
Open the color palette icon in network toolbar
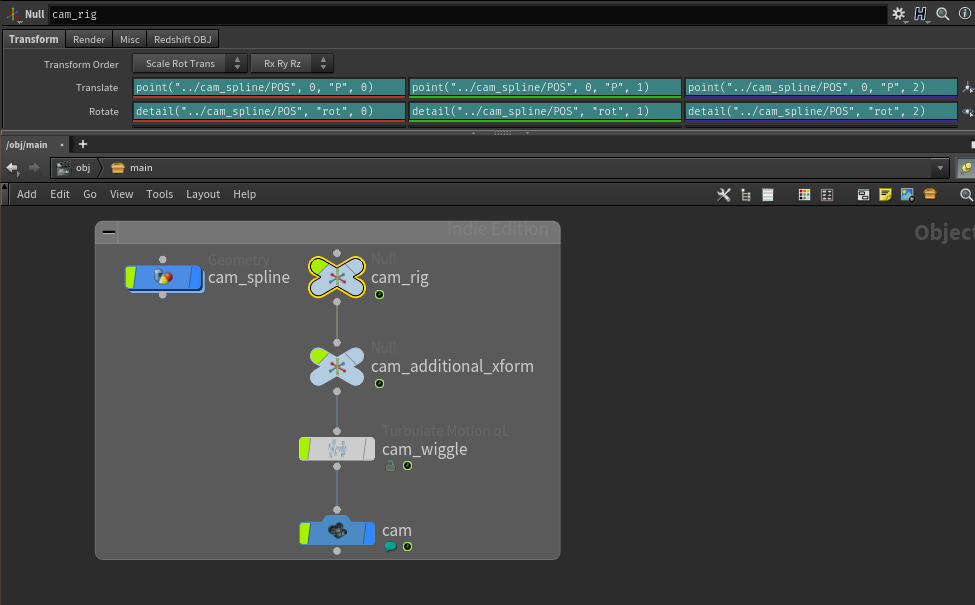click(x=804, y=194)
